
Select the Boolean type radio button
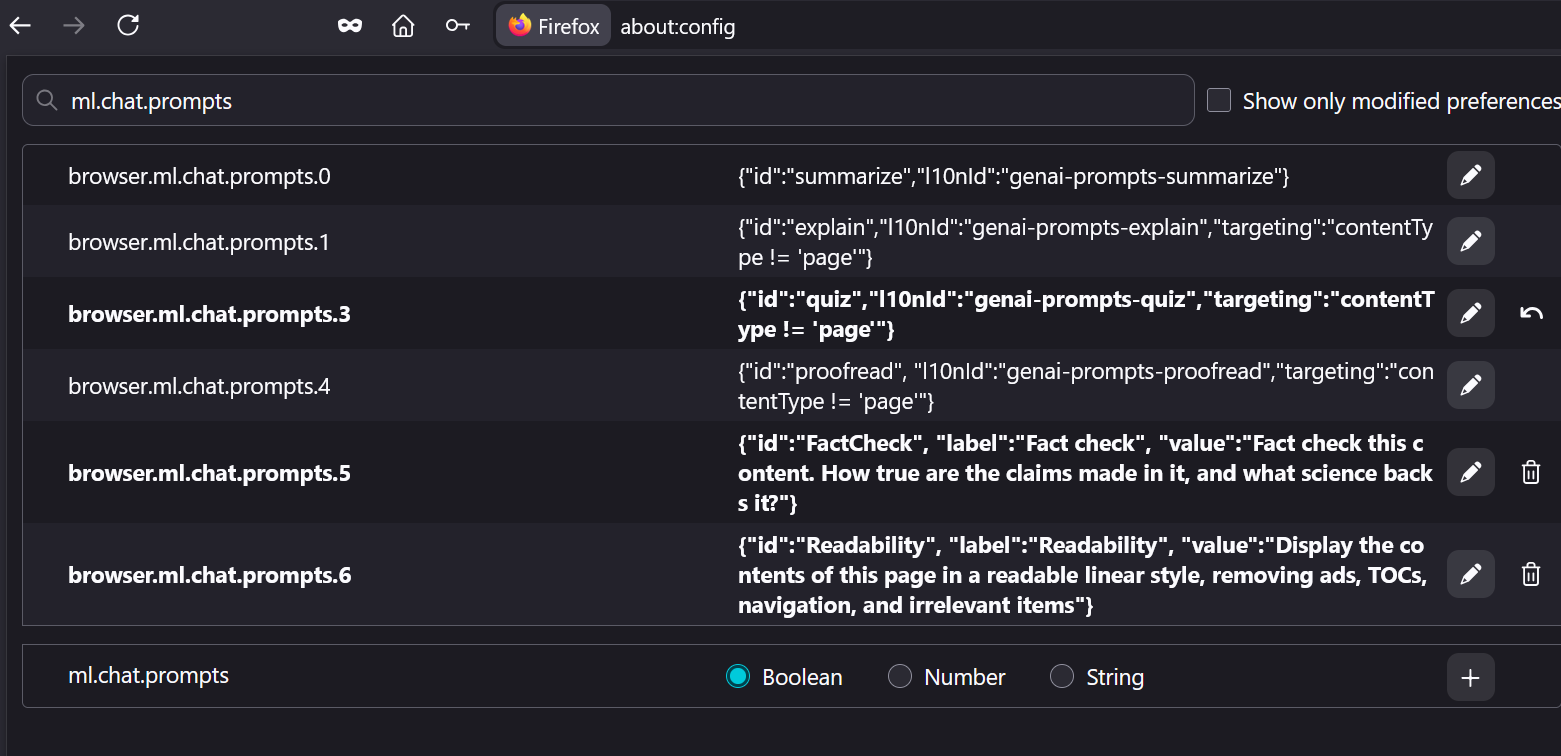point(738,677)
